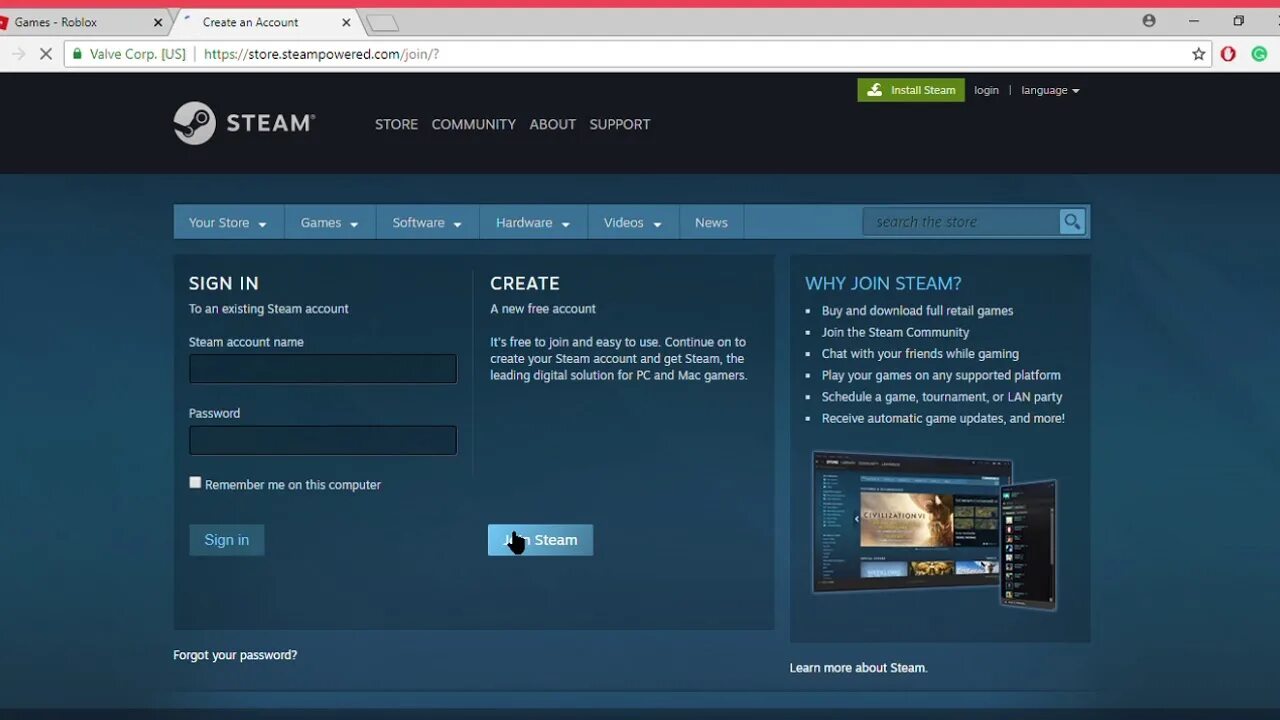Viewport: 1280px width, 720px height.
Task: Go forward with browser arrow
Action: [x=18, y=54]
